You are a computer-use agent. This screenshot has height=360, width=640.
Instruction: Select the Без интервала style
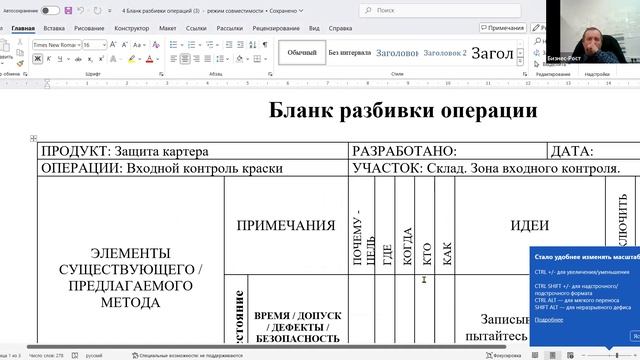pos(350,52)
